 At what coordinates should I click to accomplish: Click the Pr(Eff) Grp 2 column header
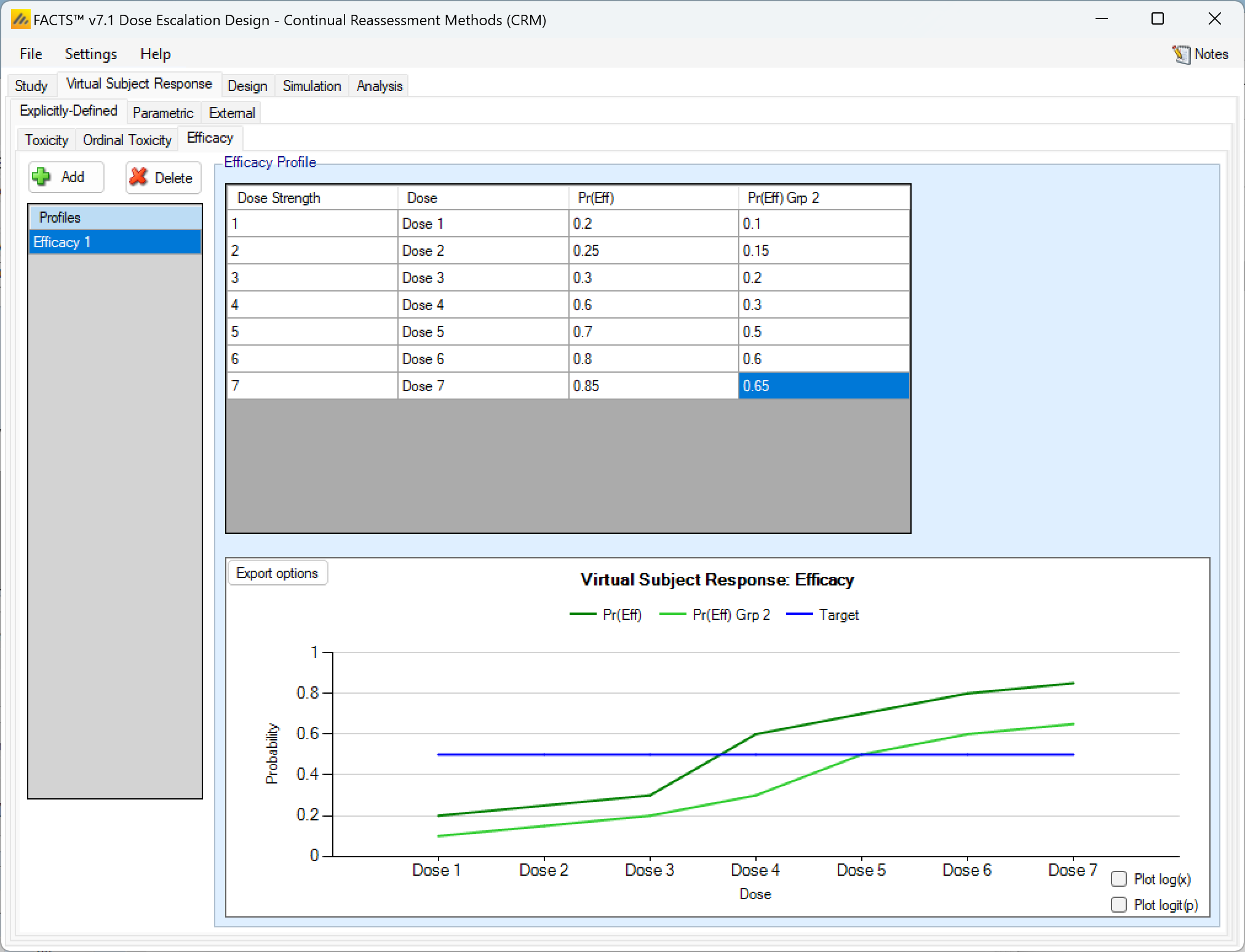coord(823,198)
